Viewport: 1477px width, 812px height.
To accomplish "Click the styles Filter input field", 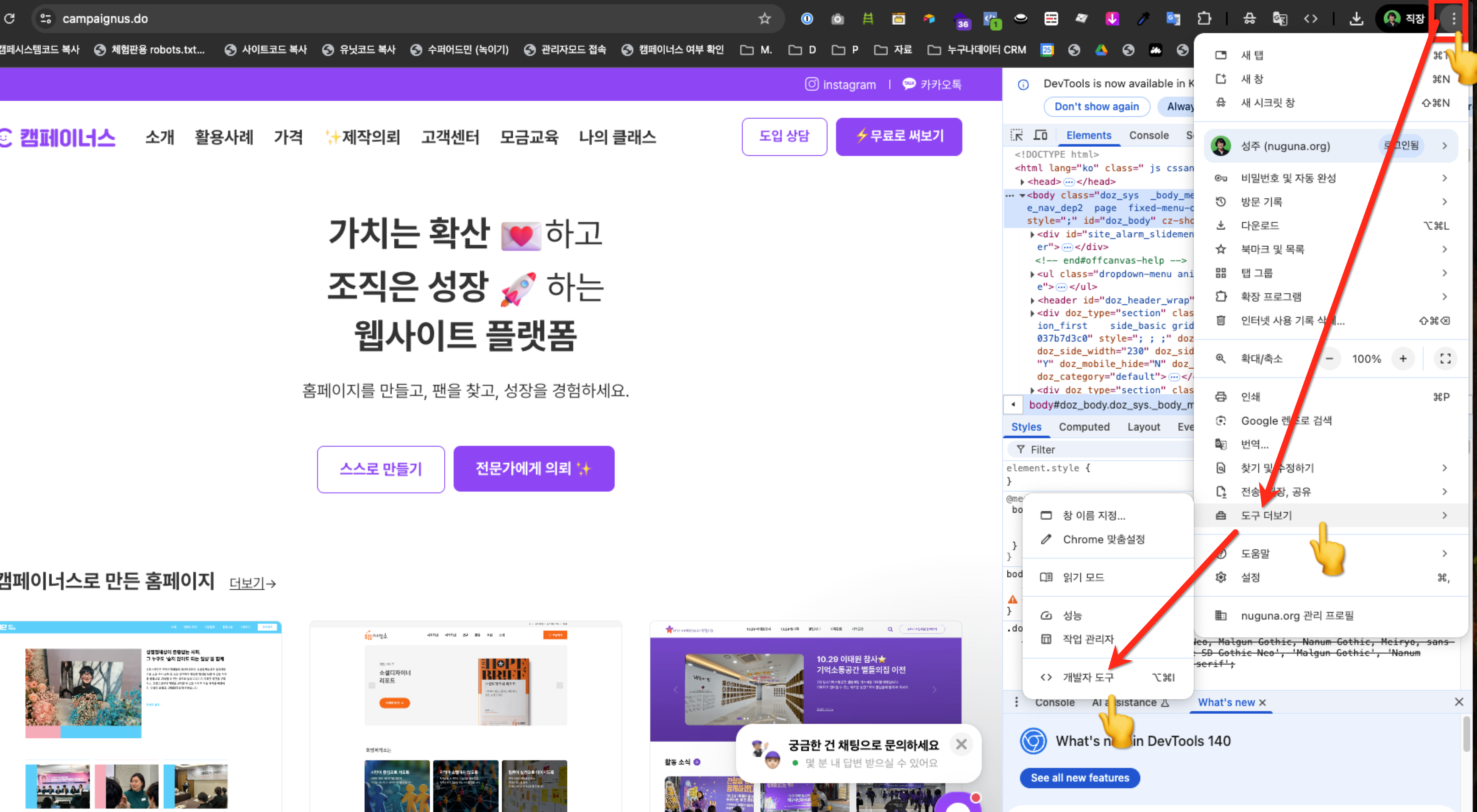I will point(1101,450).
